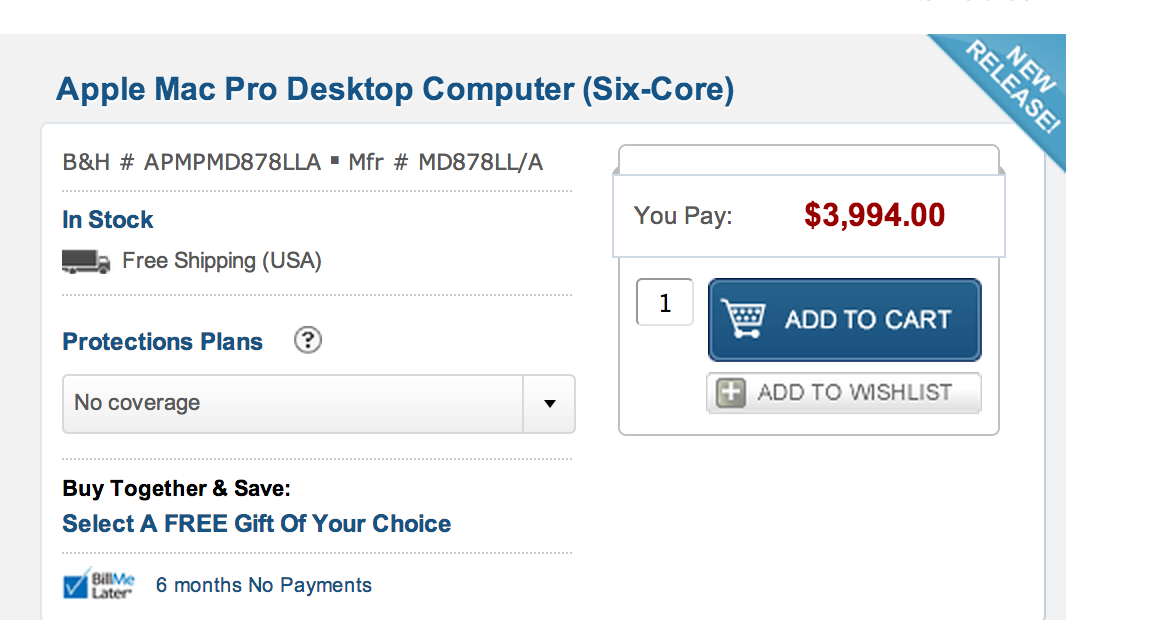Click the Protections Plans heading
The width and height of the screenshot is (1152, 620).
coord(162,342)
